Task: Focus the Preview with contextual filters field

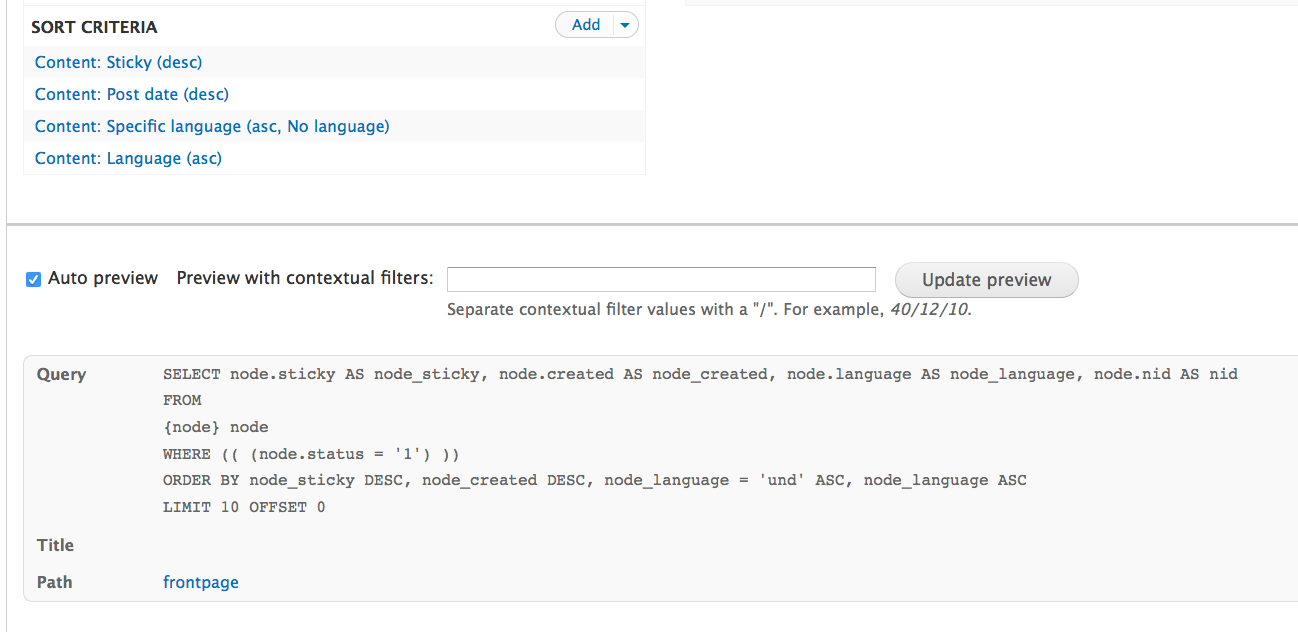Action: [661, 279]
